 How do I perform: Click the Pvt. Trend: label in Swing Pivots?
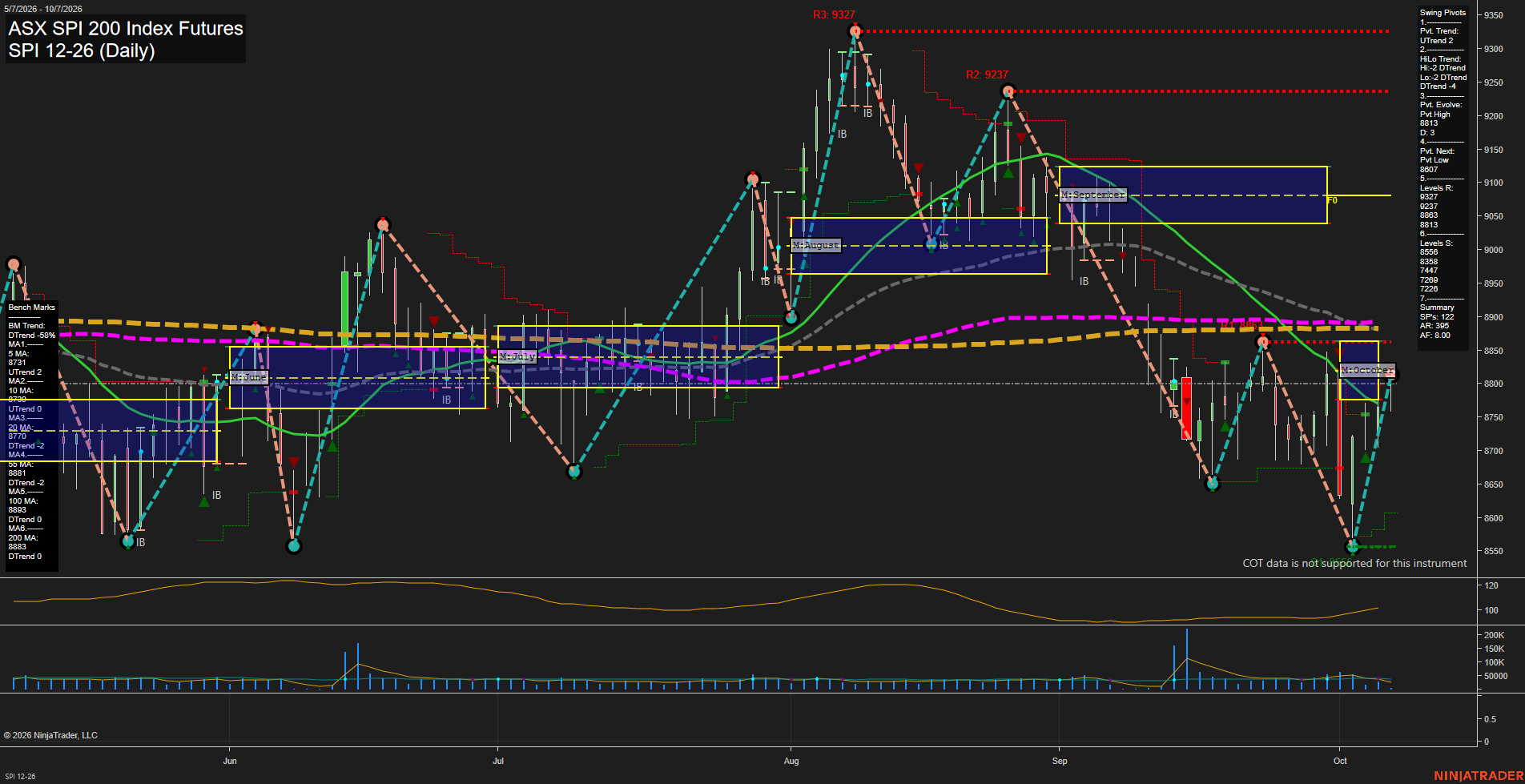1439,31
